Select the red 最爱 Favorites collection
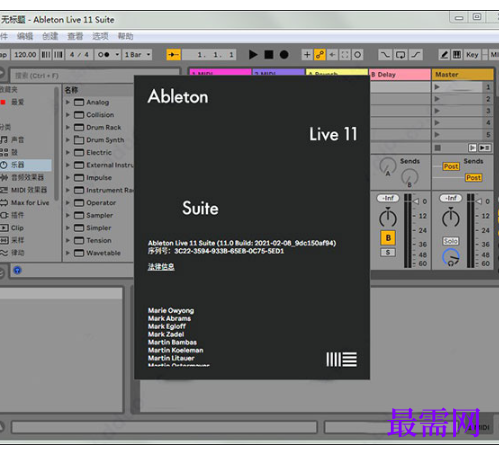The width and height of the screenshot is (499, 454). click(17, 102)
